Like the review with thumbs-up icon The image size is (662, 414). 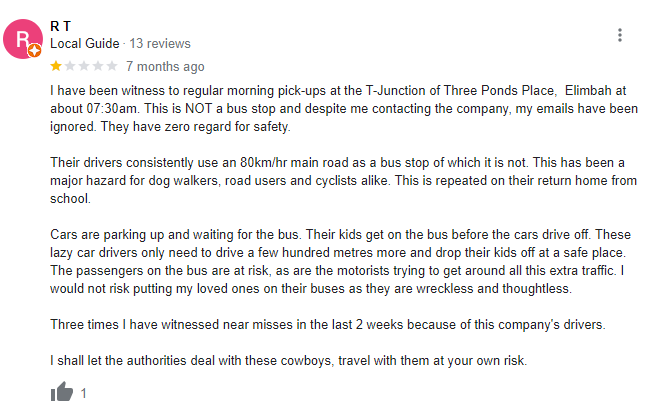point(62,392)
